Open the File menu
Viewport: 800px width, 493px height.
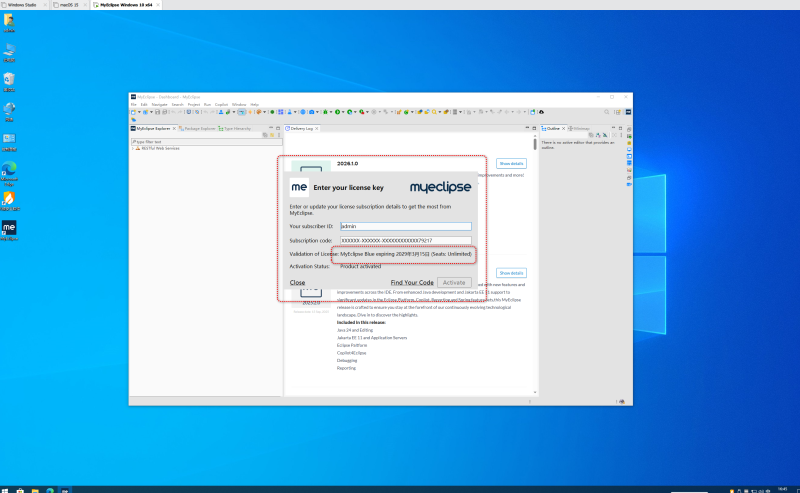click(x=133, y=104)
